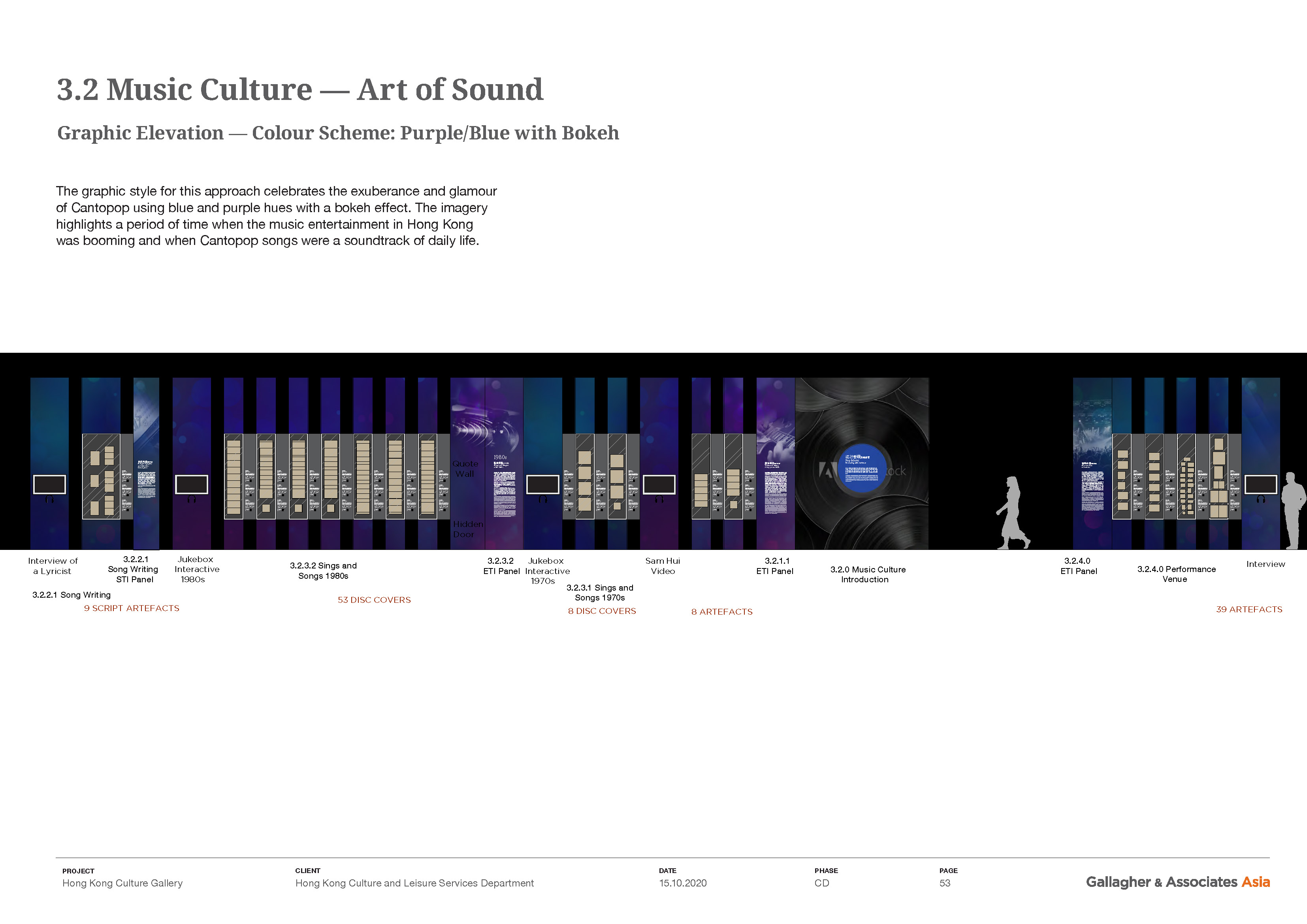1307x924 pixels.
Task: Click the '3.2.4.0 Performance Venue' label
Action: coord(1176,574)
